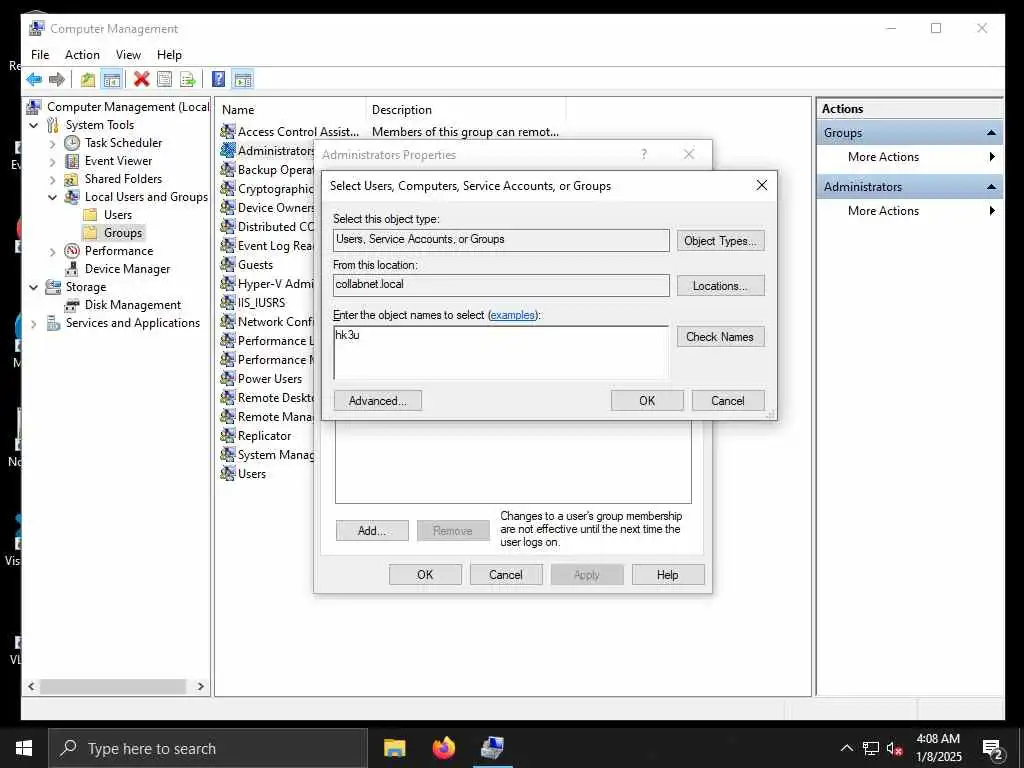The image size is (1024, 768).
Task: Open Firefox from the taskbar
Action: [x=443, y=748]
